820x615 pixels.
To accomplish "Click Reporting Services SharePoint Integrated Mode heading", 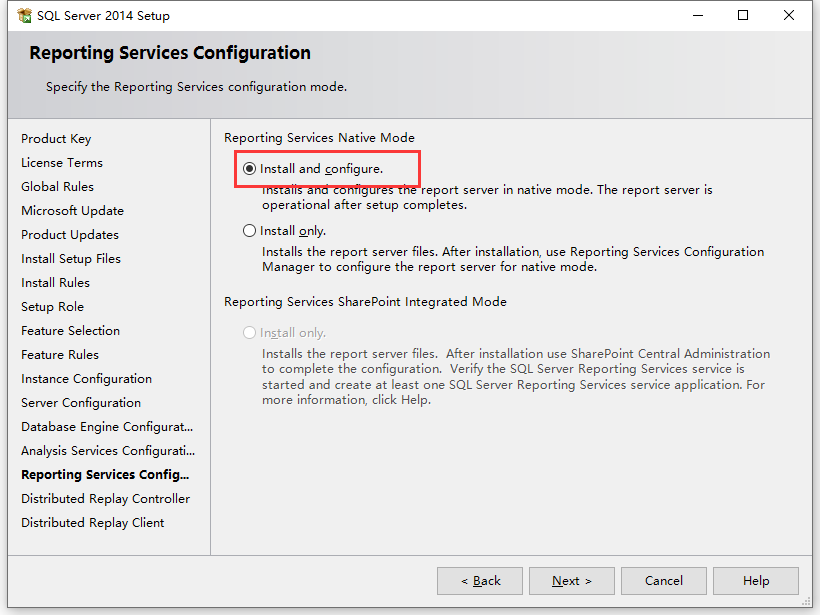I will coord(365,302).
